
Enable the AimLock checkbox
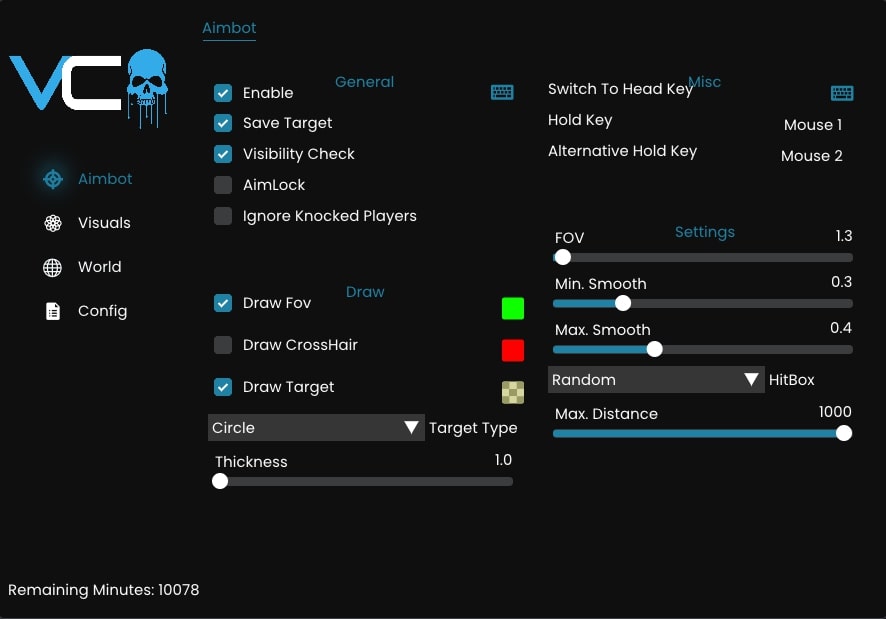[223, 185]
